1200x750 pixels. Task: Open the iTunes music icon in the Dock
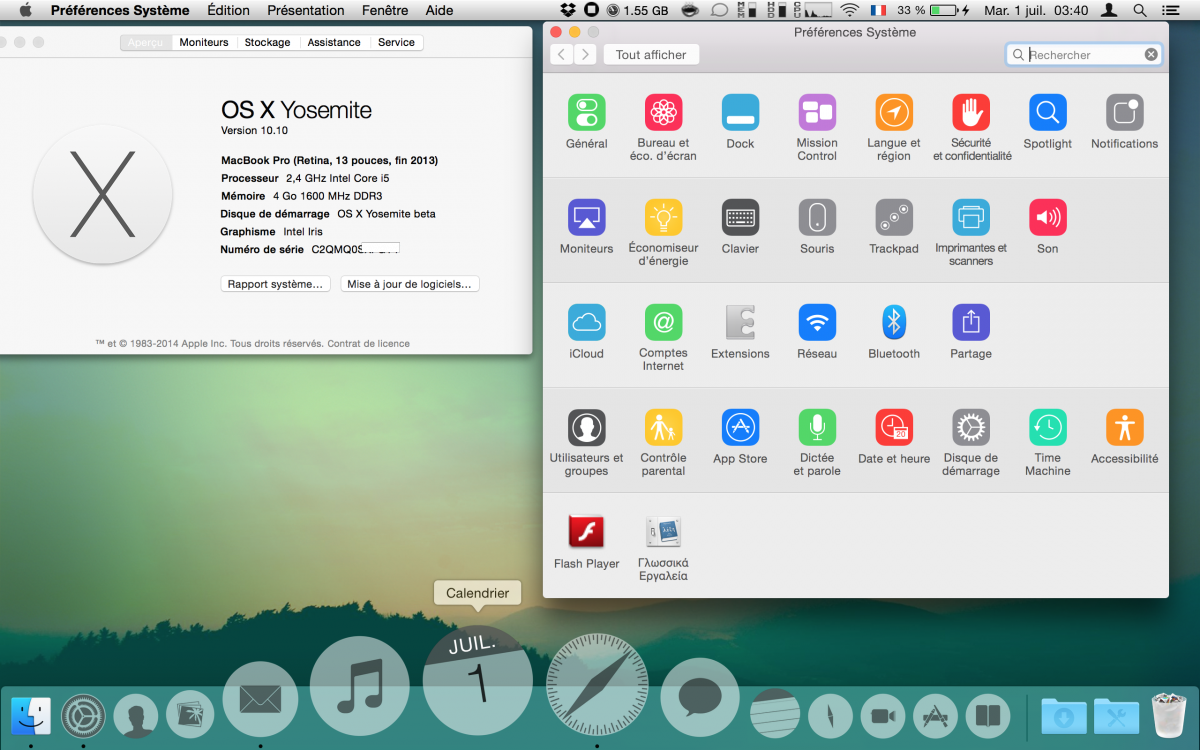(360, 687)
